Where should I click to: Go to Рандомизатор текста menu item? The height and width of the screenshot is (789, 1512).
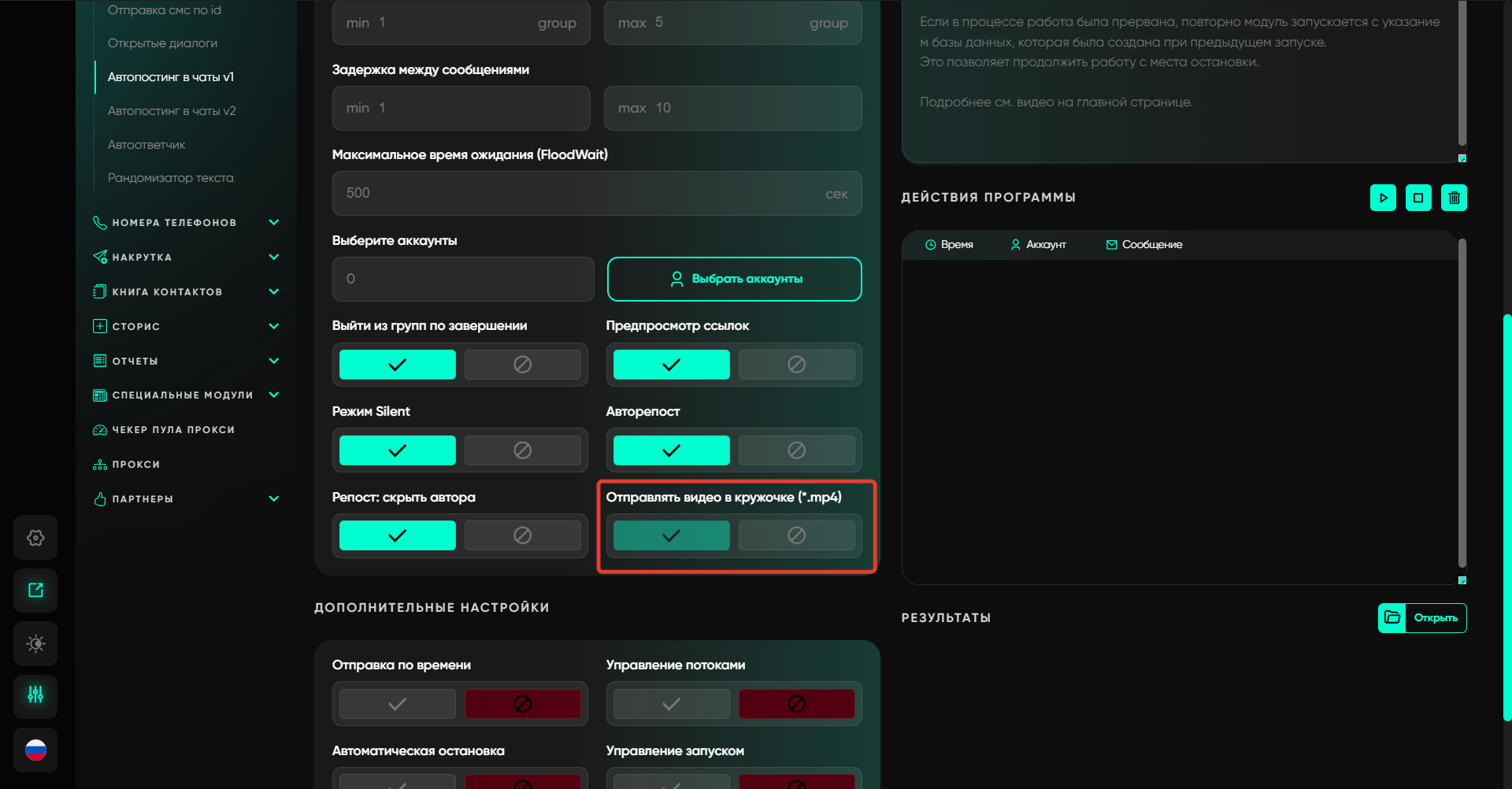(170, 178)
